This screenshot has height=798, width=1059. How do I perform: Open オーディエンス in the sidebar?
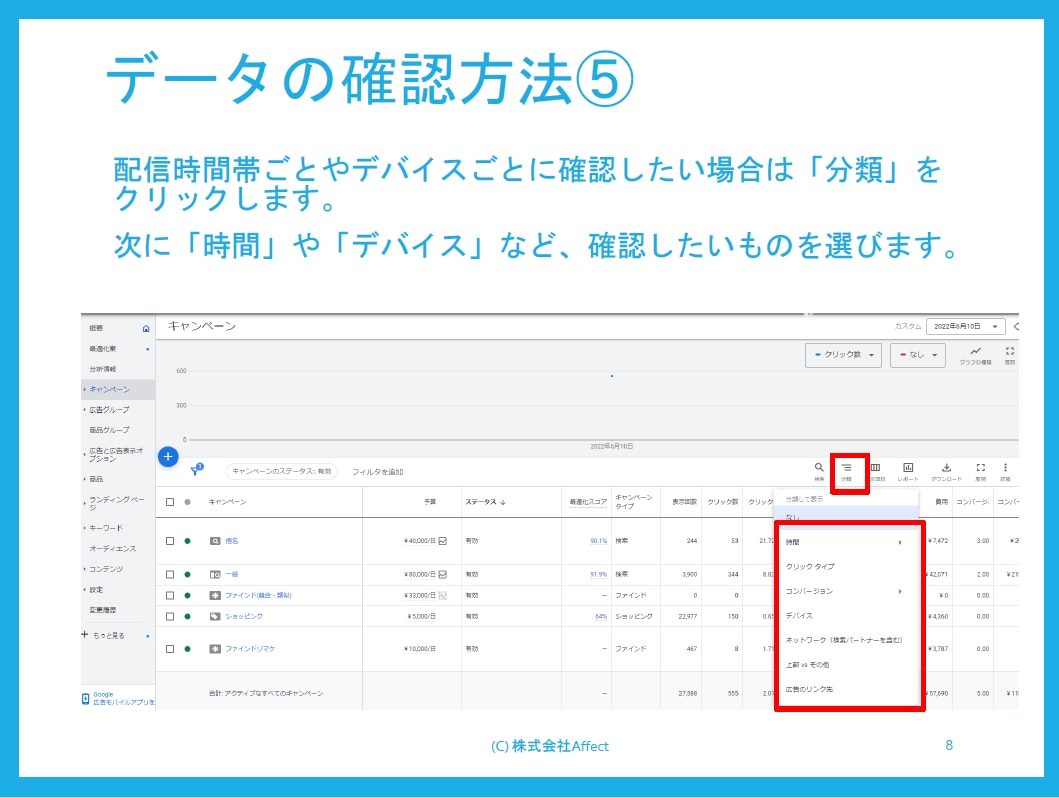click(x=112, y=549)
